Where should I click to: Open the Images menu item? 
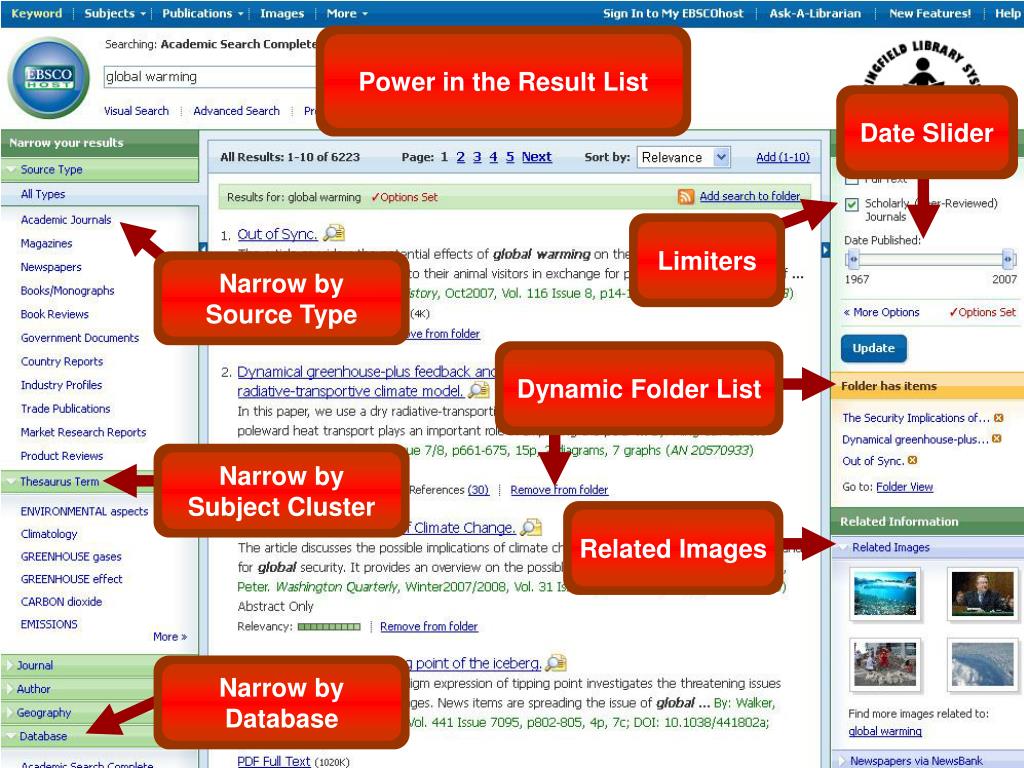click(x=282, y=13)
